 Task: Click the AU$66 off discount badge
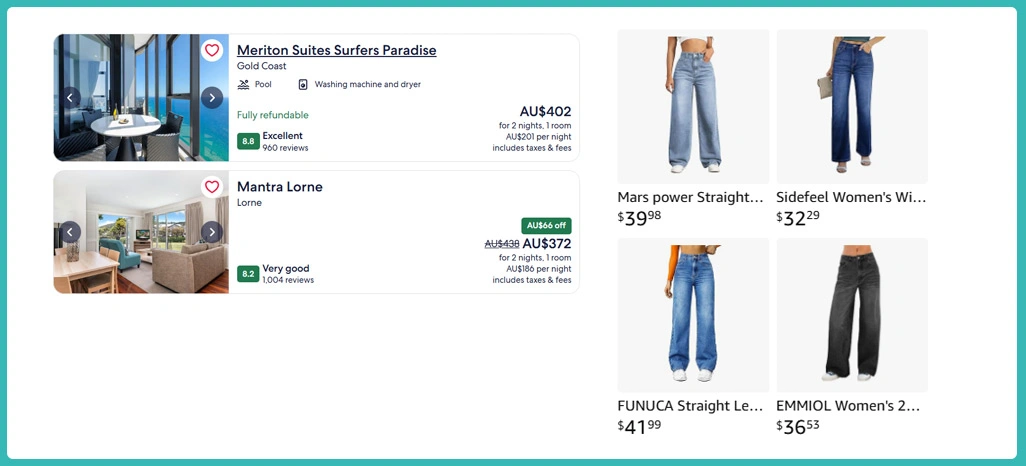click(546, 225)
